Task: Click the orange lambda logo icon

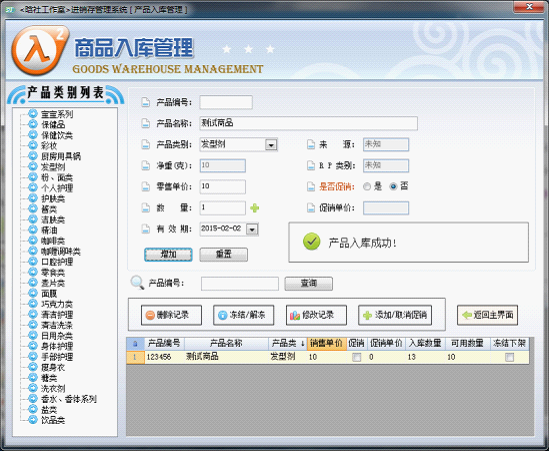Action: [x=40, y=50]
